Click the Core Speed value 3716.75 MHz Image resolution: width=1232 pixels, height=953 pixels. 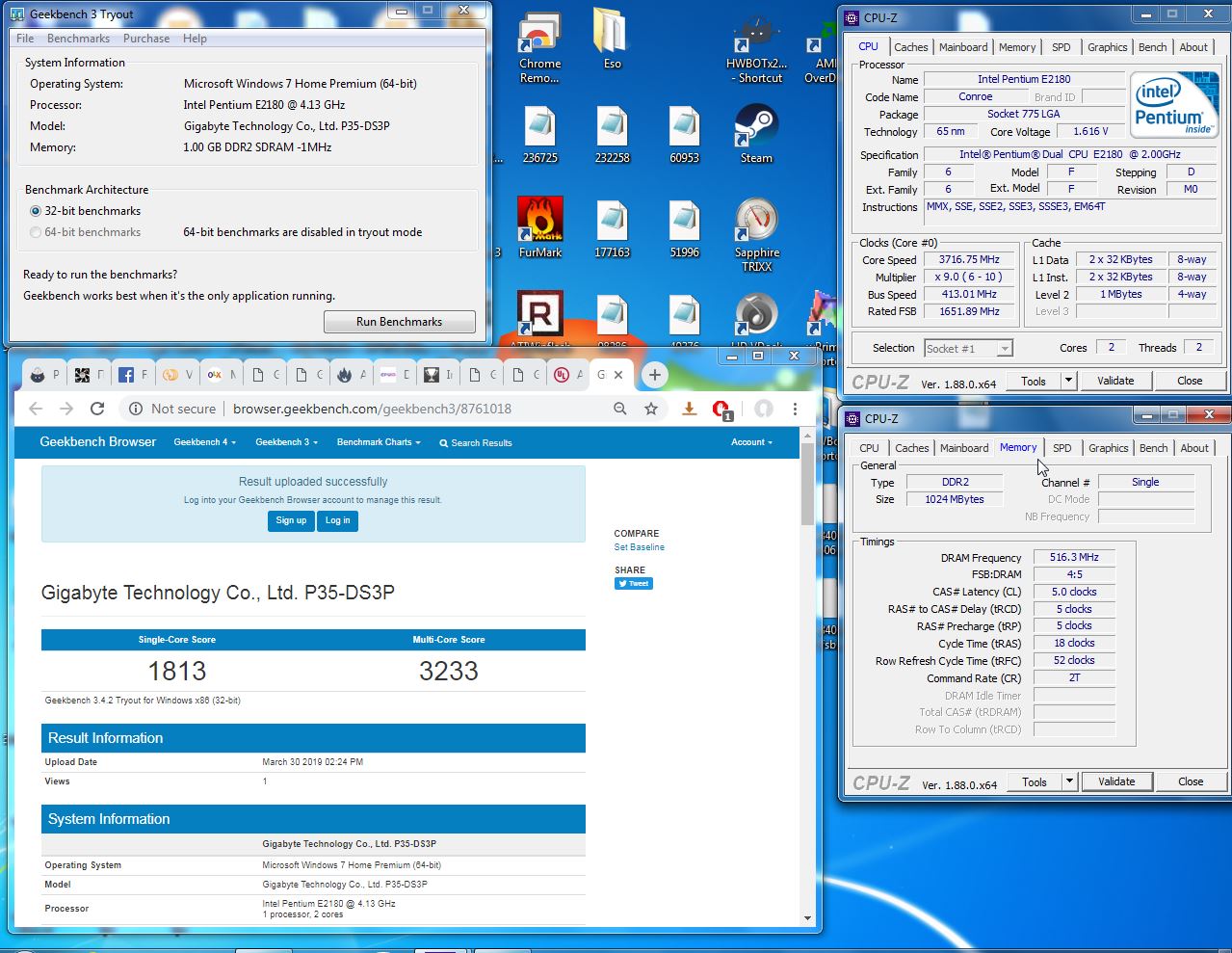pos(969,259)
